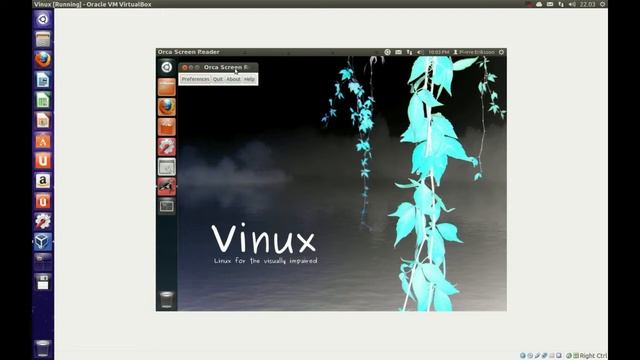The image size is (640, 360).
Task: Launch Firefox from the host launcher
Action: click(x=43, y=60)
